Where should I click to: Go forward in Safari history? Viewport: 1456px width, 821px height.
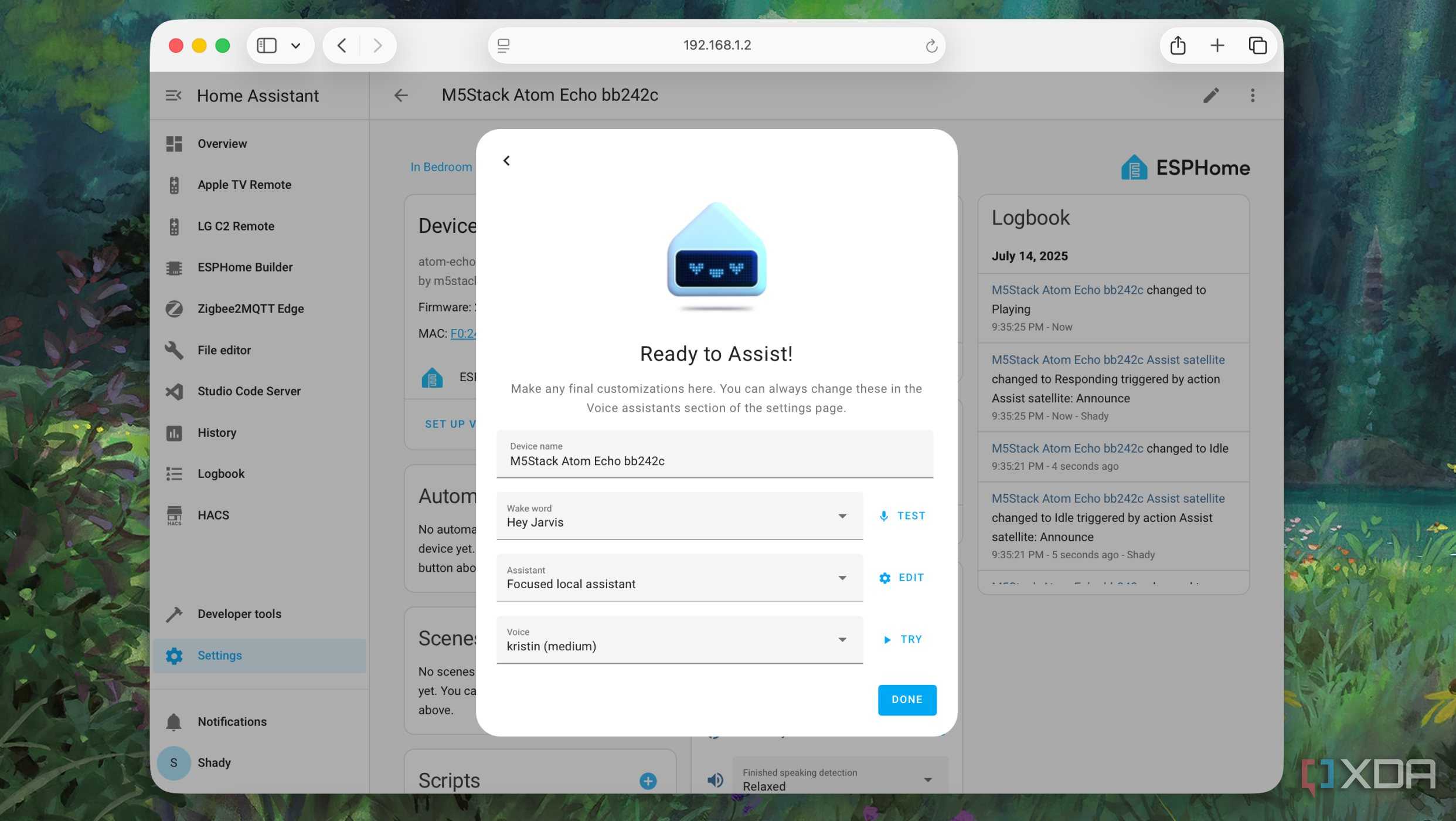(377, 45)
